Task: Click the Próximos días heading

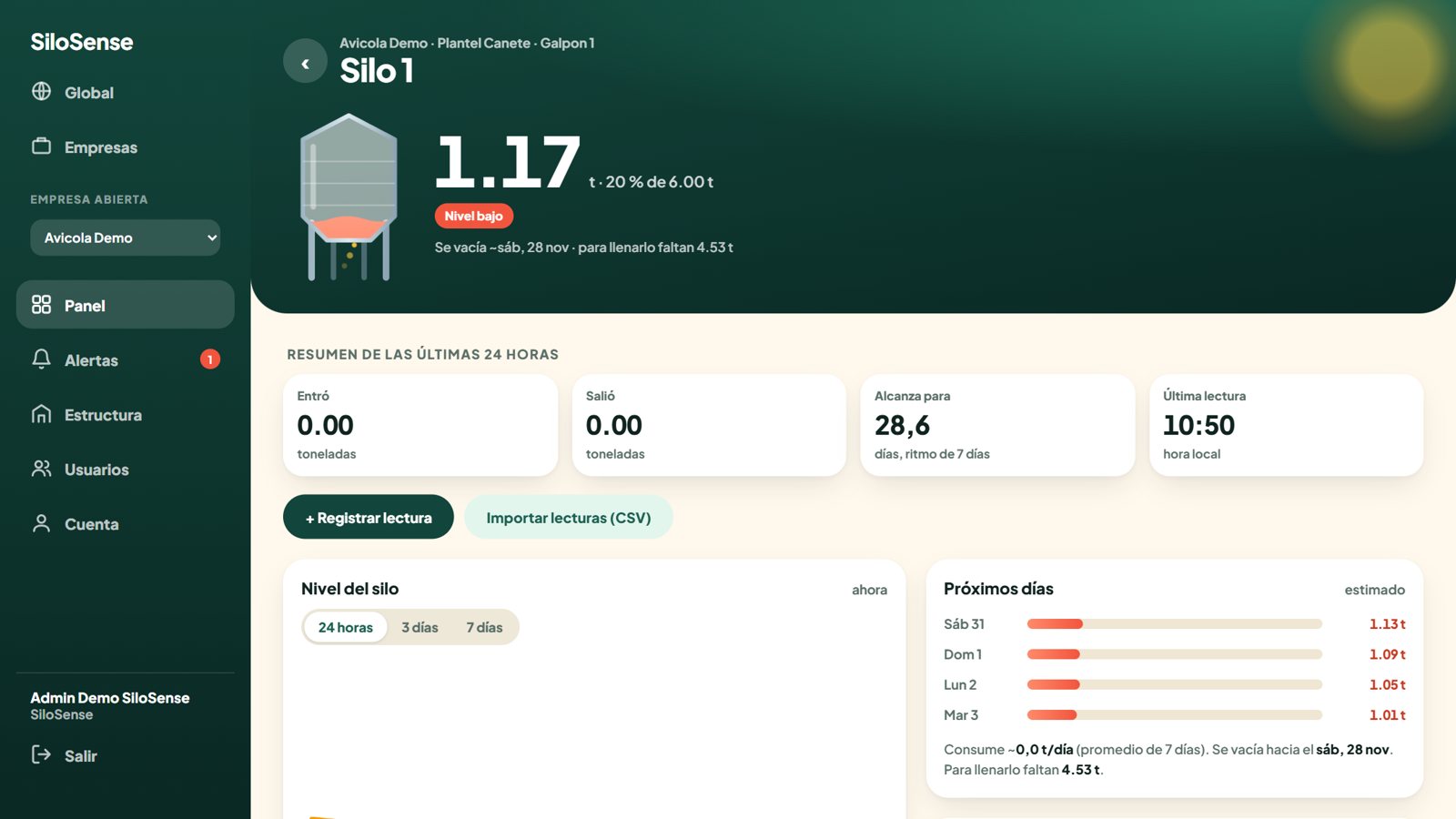Action: tap(998, 589)
